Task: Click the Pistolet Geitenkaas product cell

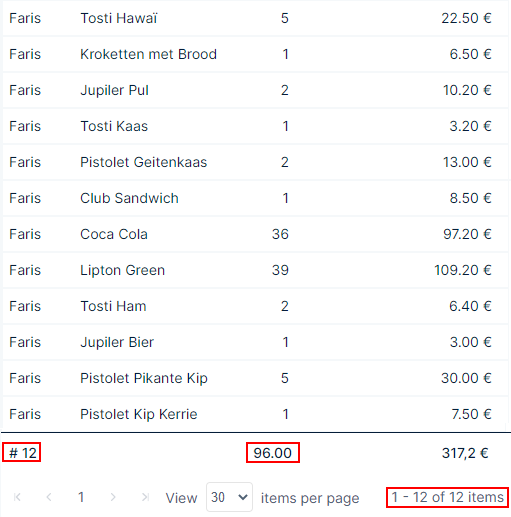Action: click(x=144, y=162)
